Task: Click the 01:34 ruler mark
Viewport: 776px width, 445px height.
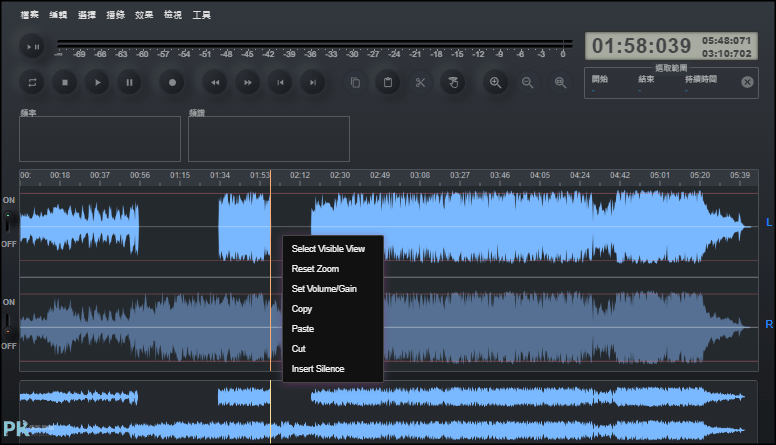Action: click(220, 175)
